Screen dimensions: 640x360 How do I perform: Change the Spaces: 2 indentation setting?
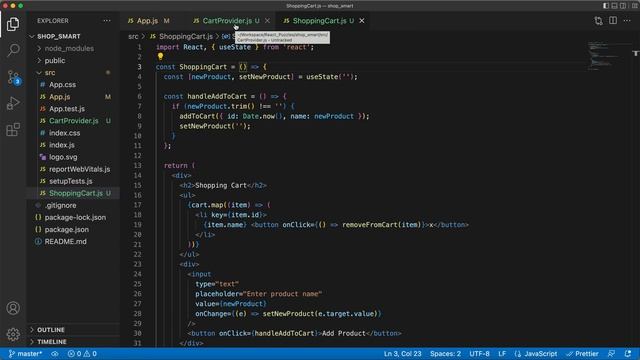[x=445, y=353]
